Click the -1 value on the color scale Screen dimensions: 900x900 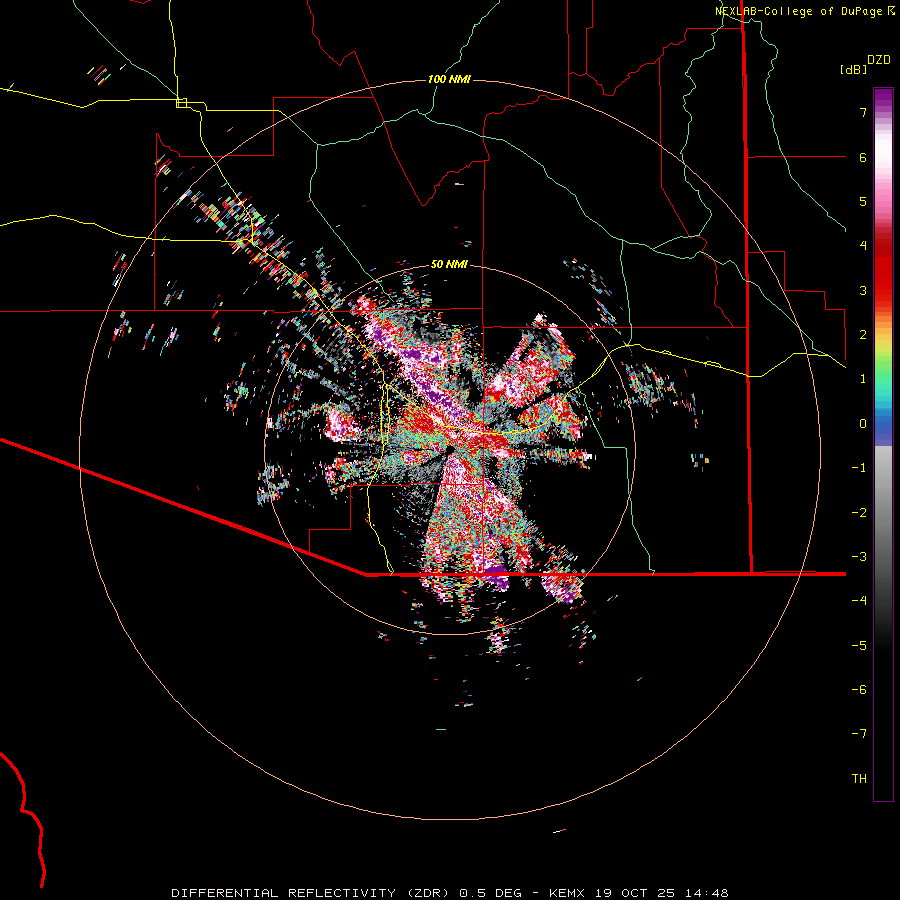(x=859, y=468)
